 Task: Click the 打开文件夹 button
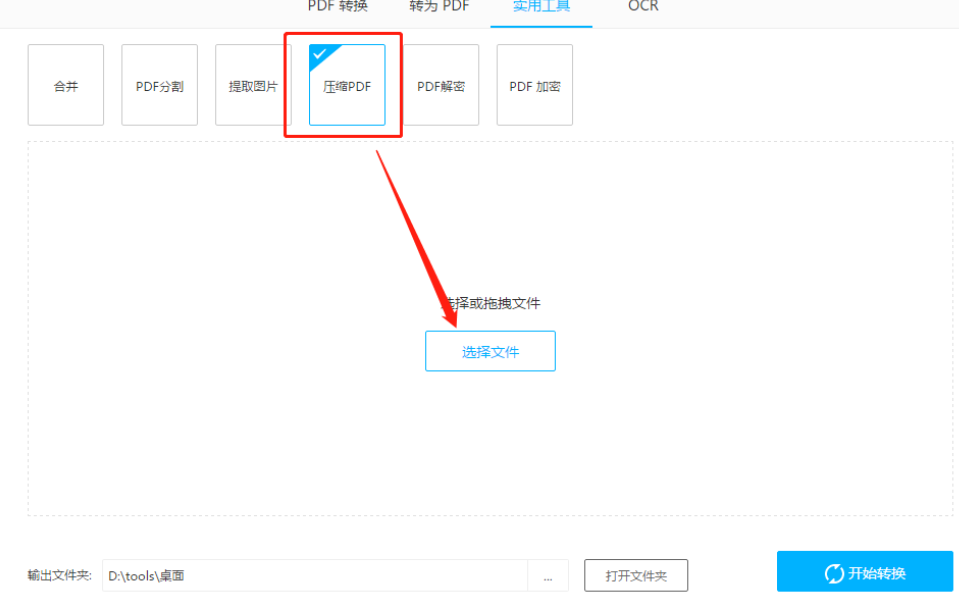[636, 576]
